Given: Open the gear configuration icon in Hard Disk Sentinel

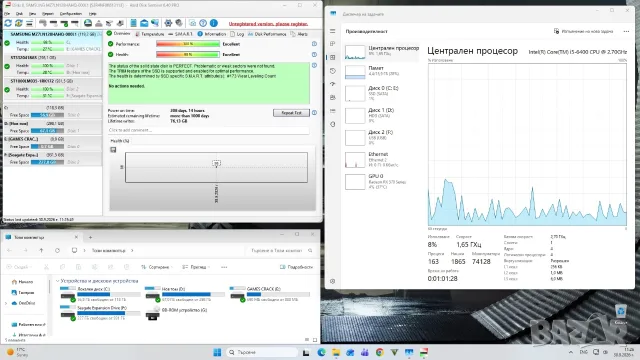Looking at the screenshot, I should coord(168,23).
